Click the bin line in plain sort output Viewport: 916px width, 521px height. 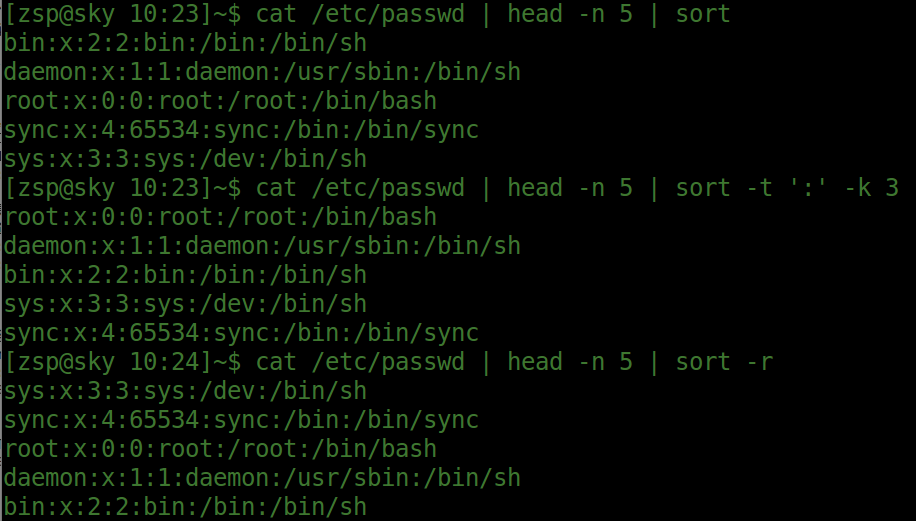[x=185, y=44]
